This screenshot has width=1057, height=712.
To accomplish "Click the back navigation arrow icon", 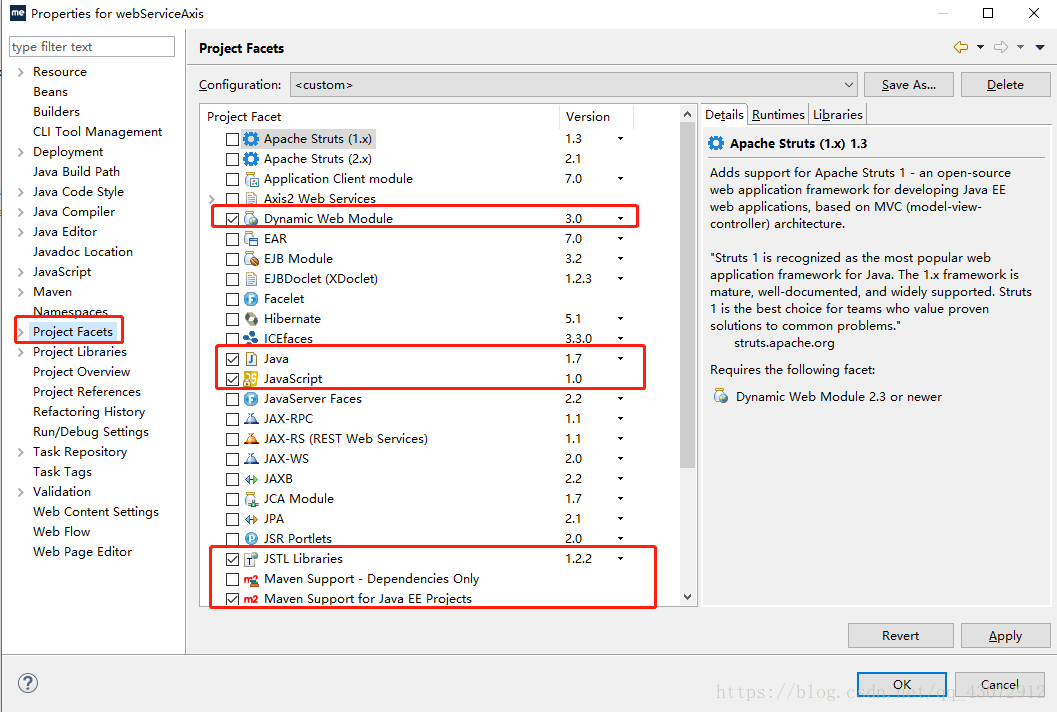I will 961,47.
